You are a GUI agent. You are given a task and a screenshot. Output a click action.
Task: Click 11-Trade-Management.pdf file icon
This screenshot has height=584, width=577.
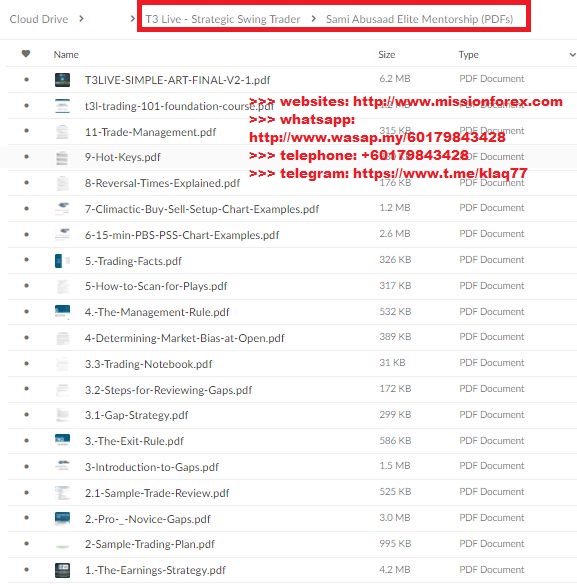pos(62,132)
